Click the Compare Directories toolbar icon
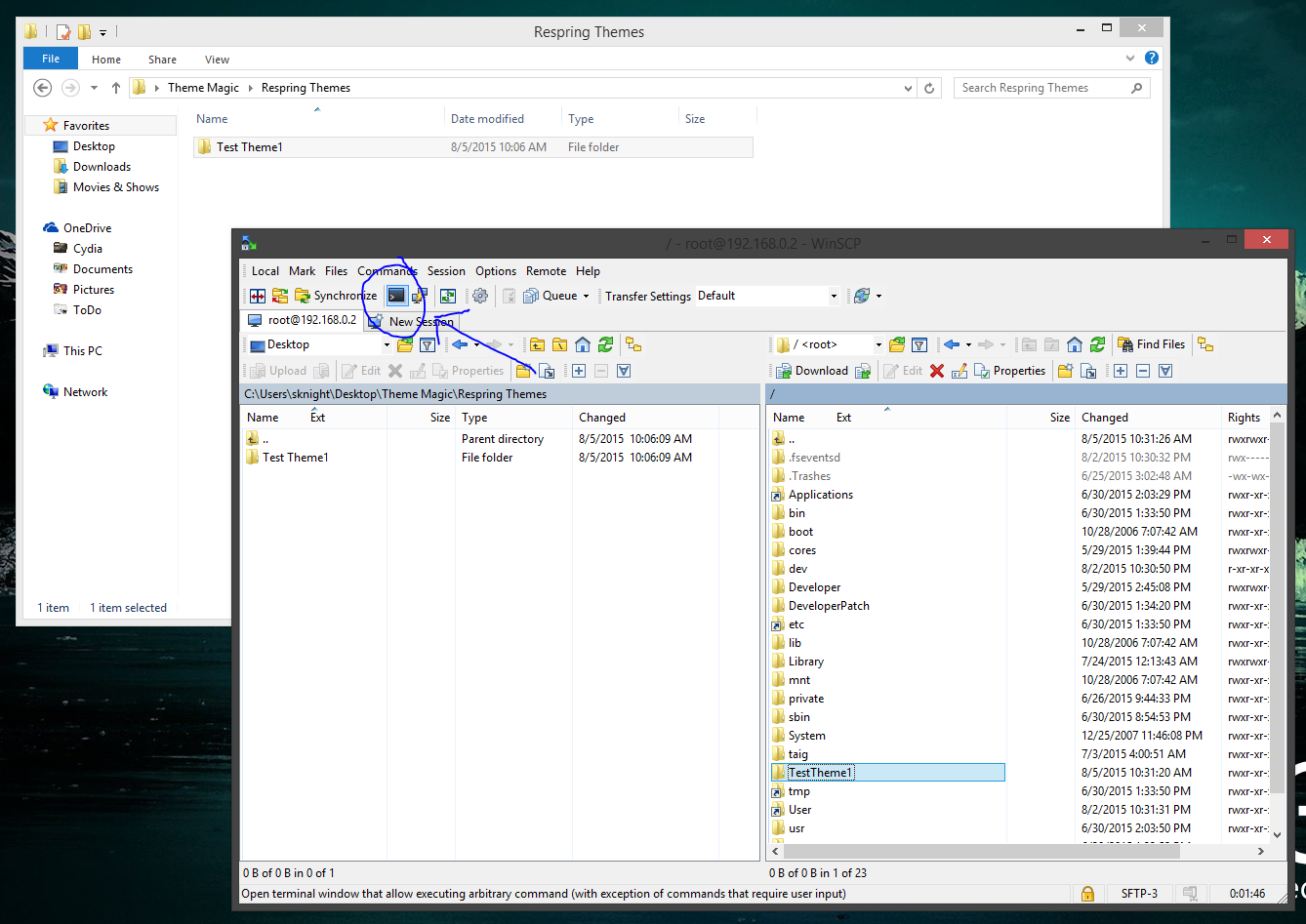Screen dimensions: 1306x924 (x=258, y=296)
